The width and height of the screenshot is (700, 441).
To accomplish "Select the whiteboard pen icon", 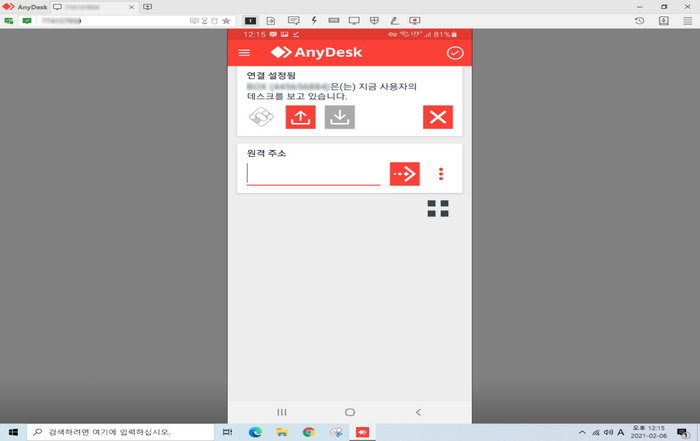I will coord(394,21).
